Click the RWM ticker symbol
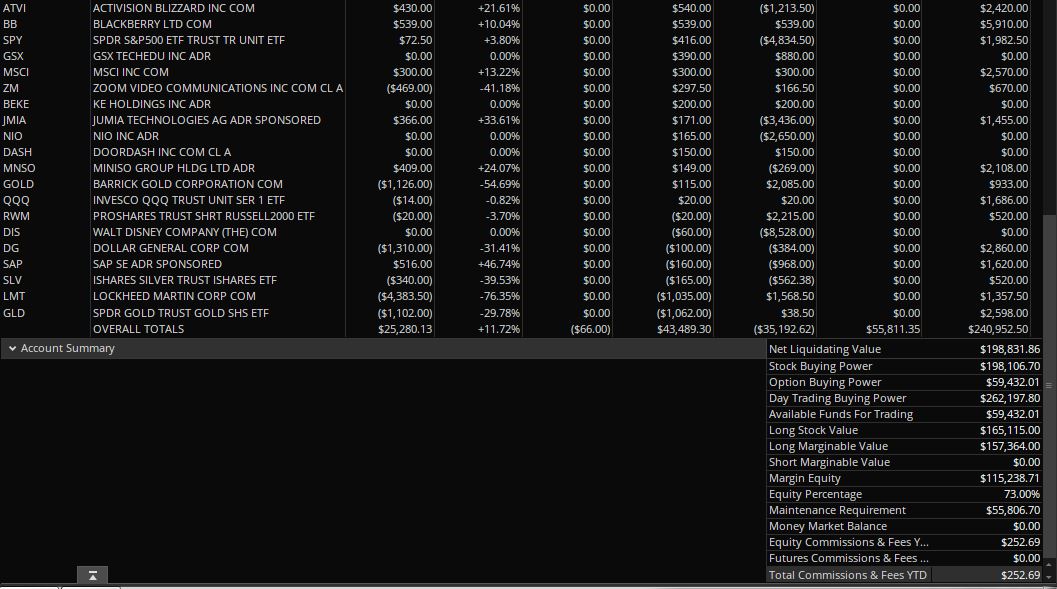 coord(16,216)
